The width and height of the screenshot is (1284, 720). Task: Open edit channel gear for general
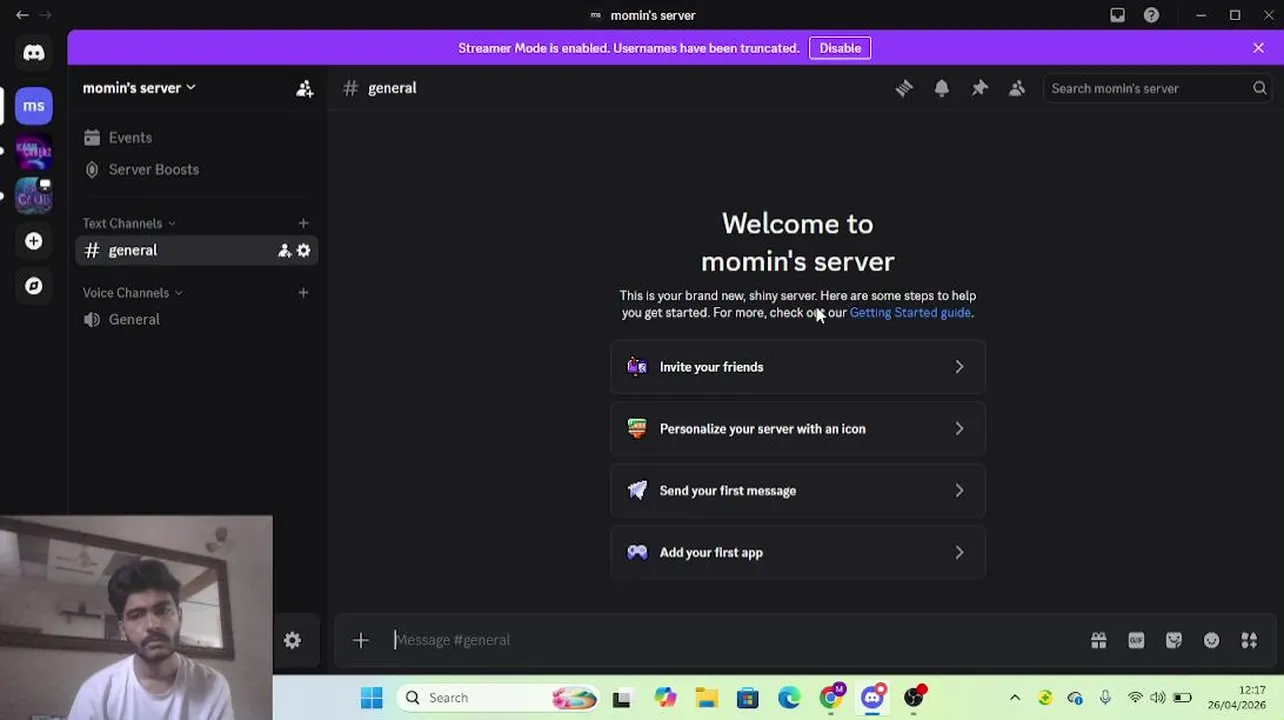click(x=304, y=251)
